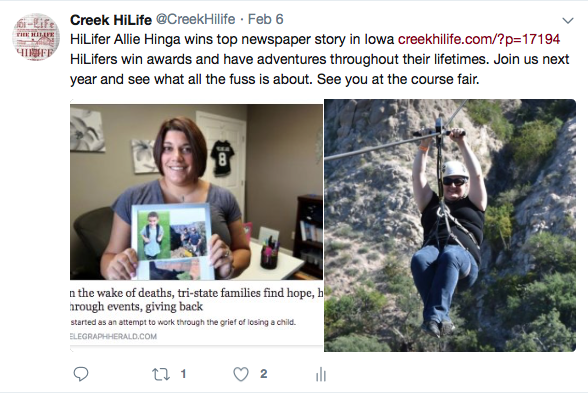This screenshot has height=399, width=588.
Task: Retweet this post using the retweet icon
Action: (161, 374)
